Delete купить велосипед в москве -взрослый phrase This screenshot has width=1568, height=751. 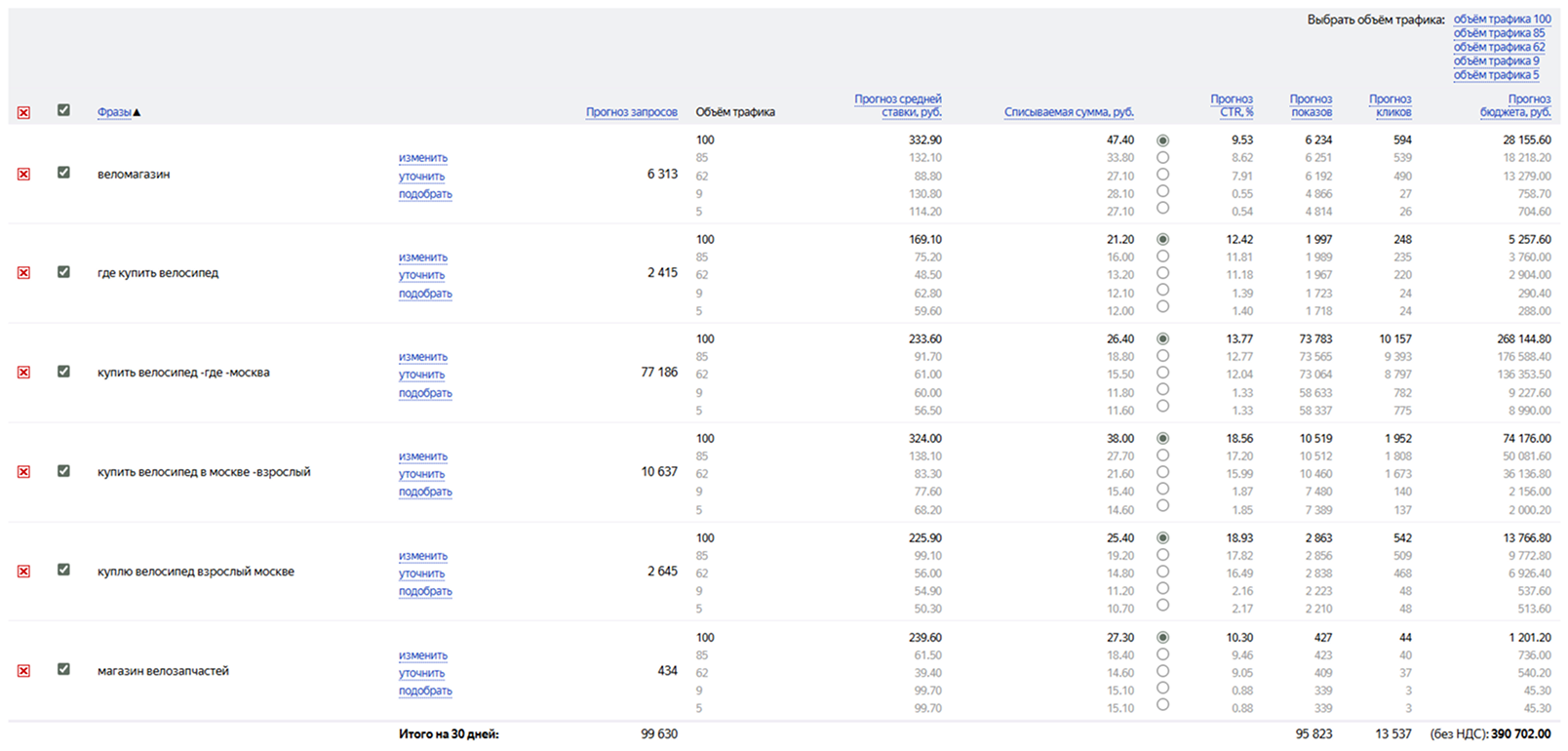pyautogui.click(x=23, y=472)
